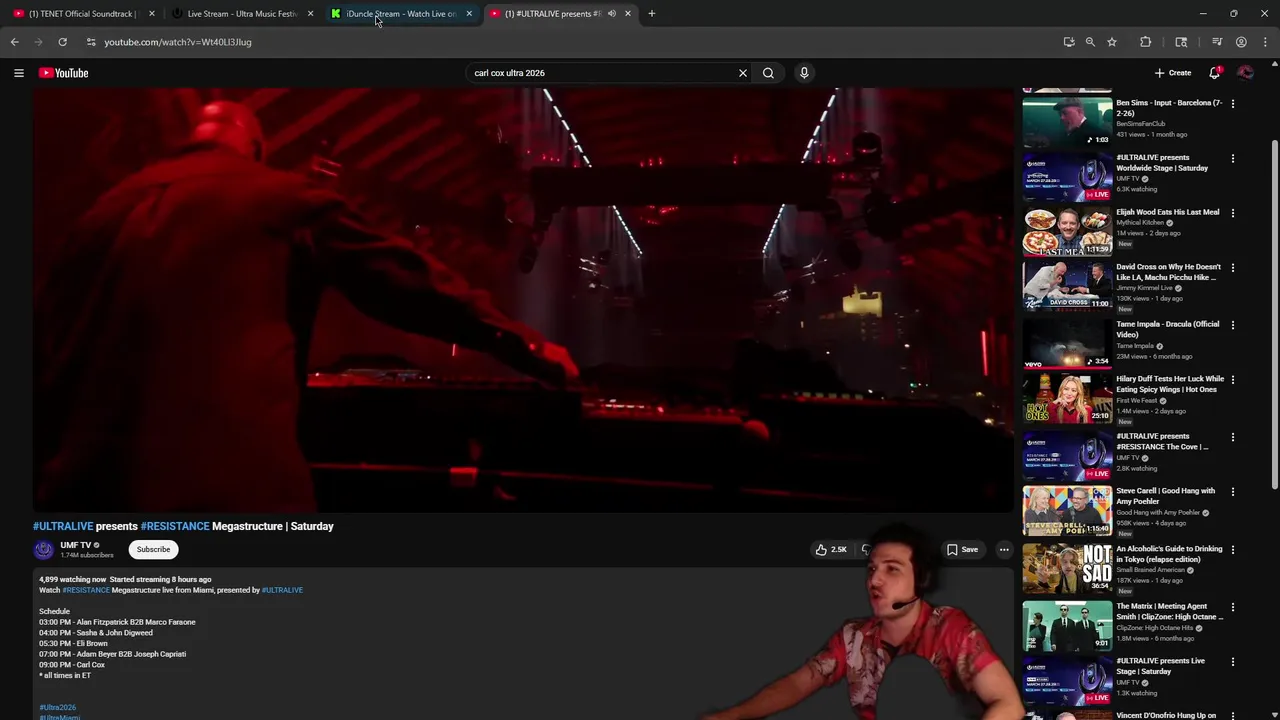Viewport: 1280px width, 720px height.
Task: Subscribe to UMF TV
Action: coord(153,549)
